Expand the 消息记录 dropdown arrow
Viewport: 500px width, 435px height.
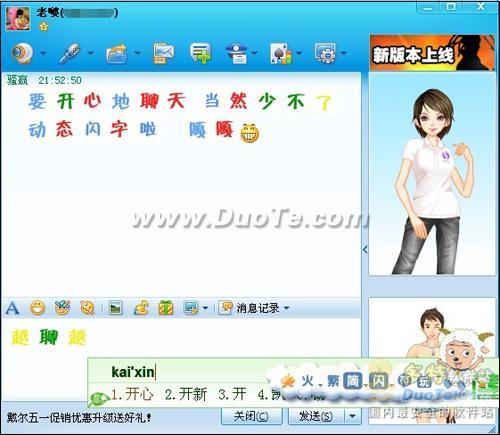point(286,308)
